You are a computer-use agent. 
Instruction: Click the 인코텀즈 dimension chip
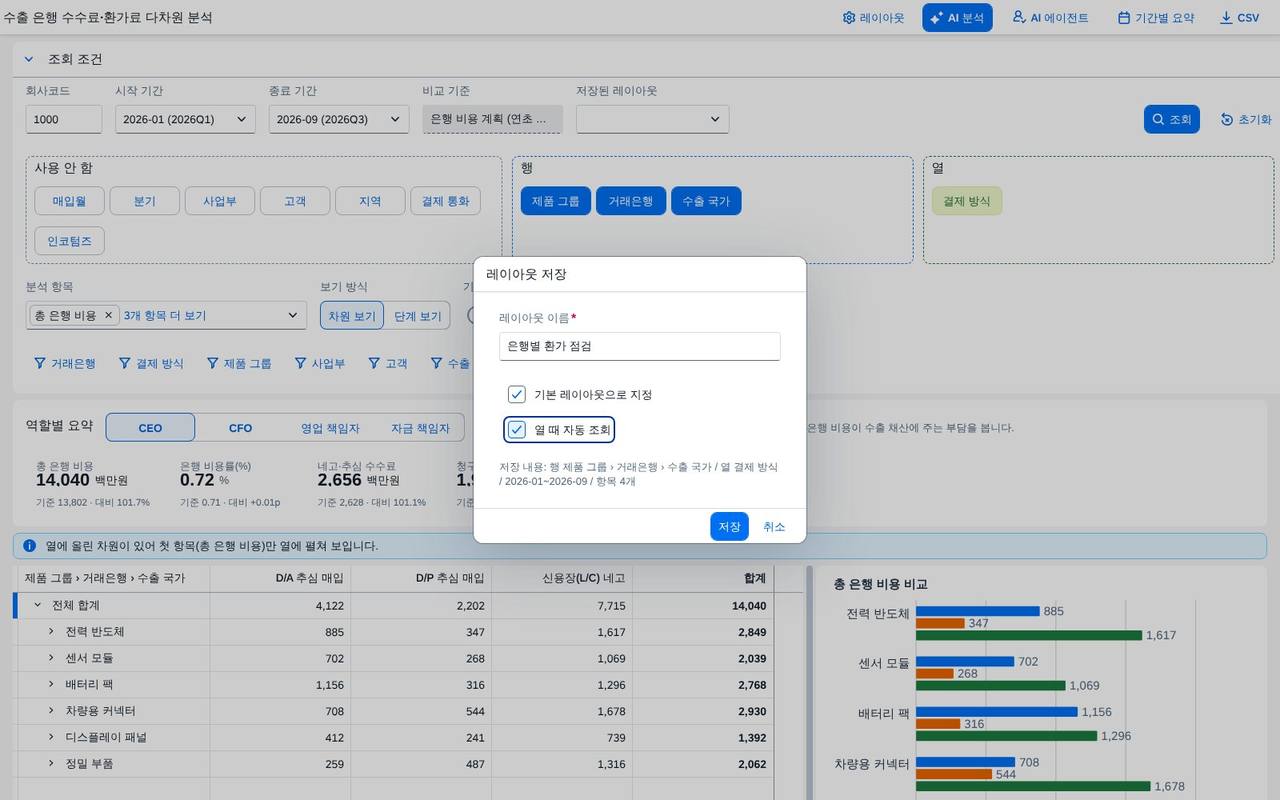(x=69, y=241)
